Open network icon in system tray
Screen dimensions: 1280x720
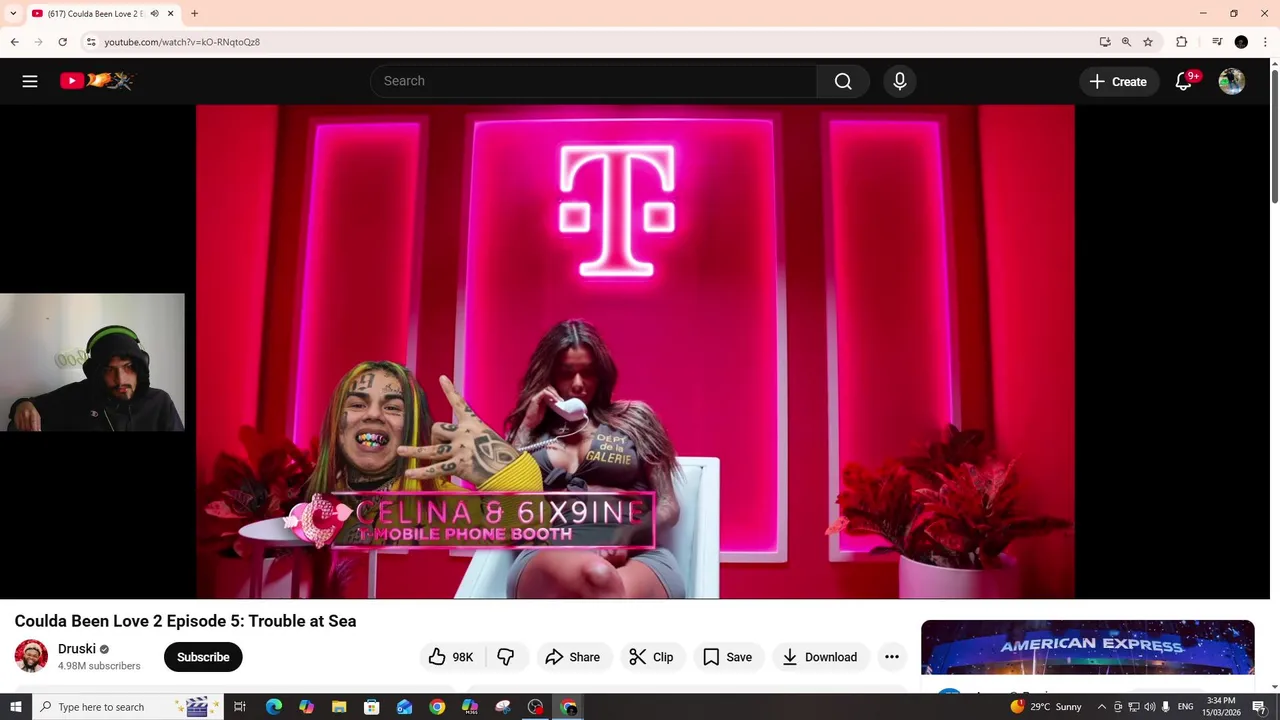pos(1133,707)
